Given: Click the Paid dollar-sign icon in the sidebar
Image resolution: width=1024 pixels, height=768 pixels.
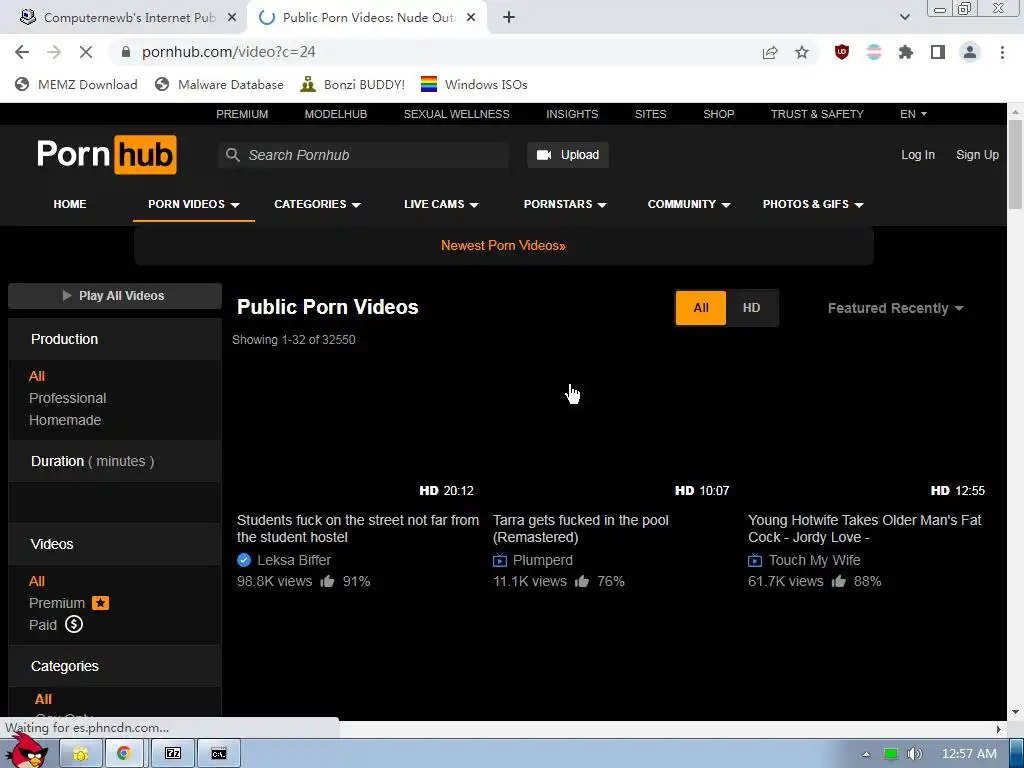Looking at the screenshot, I should 74,624.
